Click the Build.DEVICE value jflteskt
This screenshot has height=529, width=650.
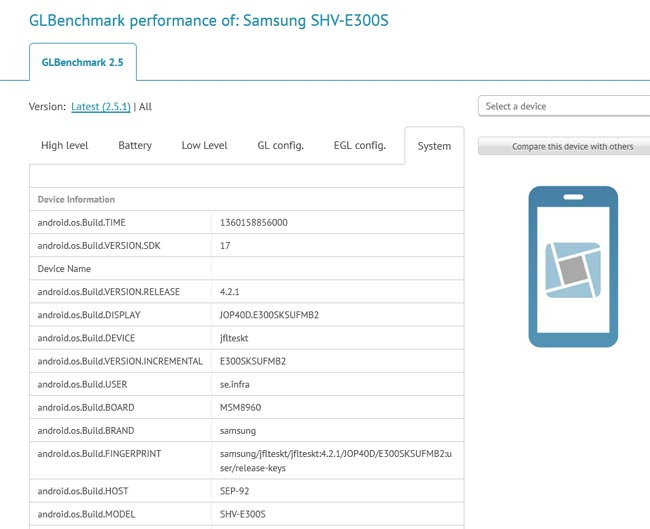[237, 338]
